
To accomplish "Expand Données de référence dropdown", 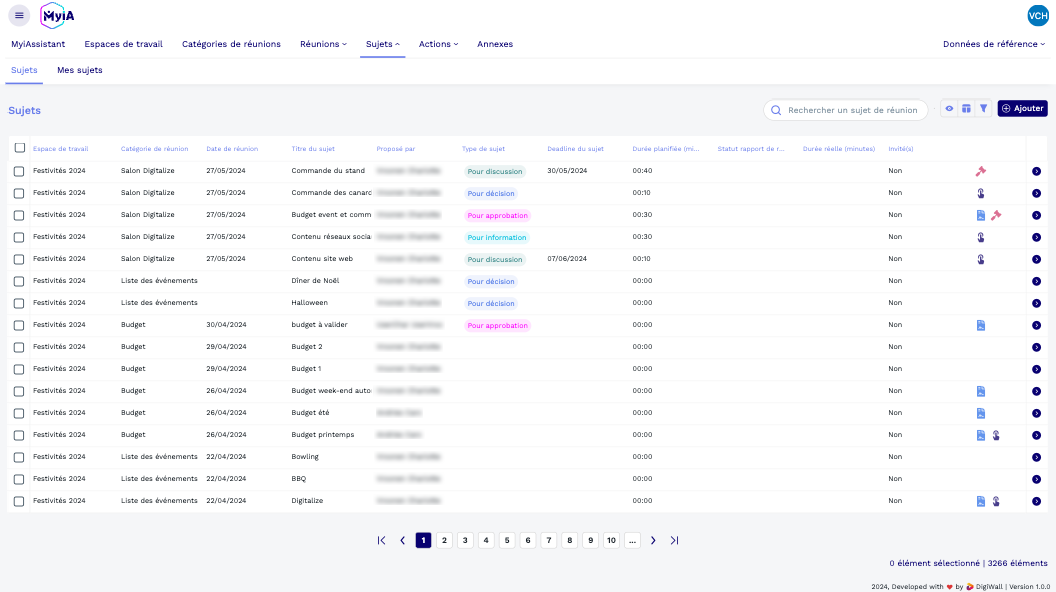I will coord(994,44).
